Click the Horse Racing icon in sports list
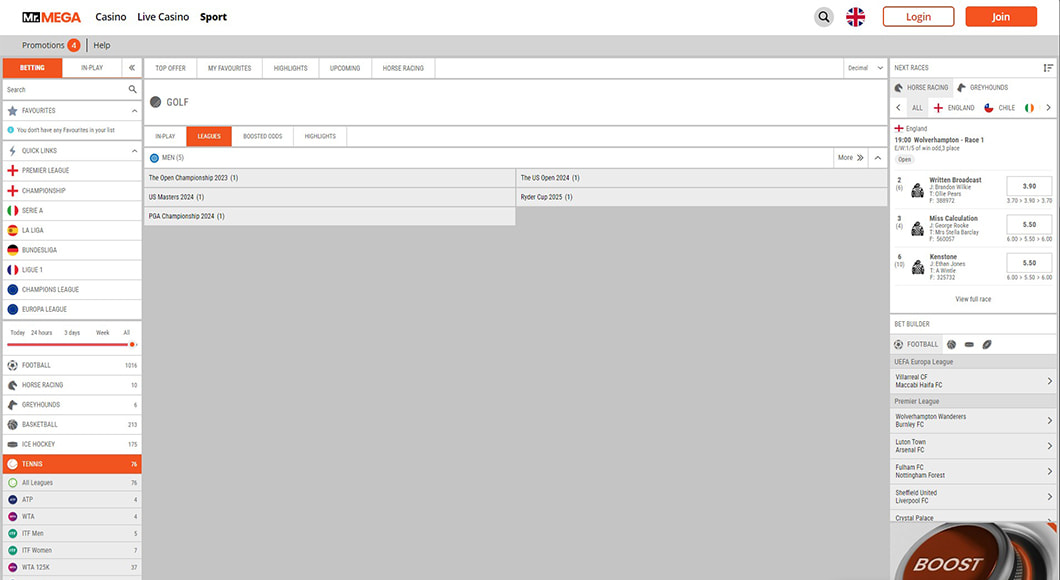Screen dimensions: 1060x580 [12, 385]
